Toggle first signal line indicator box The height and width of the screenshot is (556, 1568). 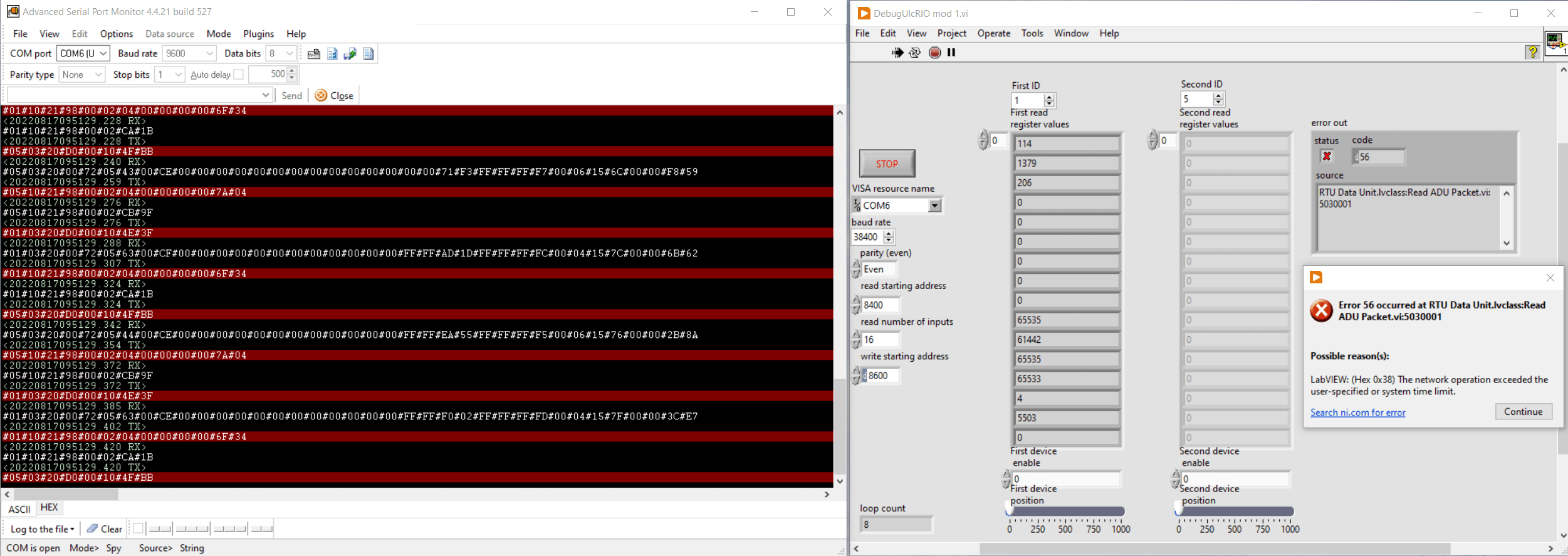click(x=139, y=528)
